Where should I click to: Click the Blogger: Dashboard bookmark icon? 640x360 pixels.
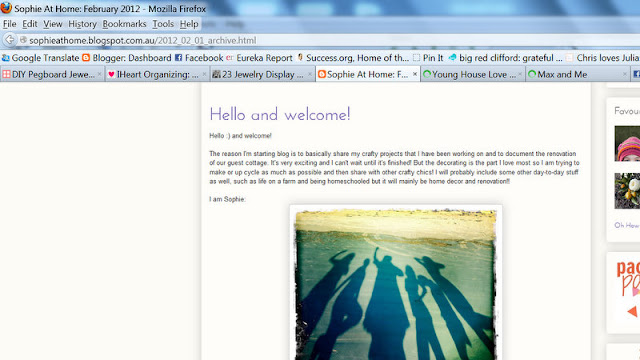tap(86, 58)
